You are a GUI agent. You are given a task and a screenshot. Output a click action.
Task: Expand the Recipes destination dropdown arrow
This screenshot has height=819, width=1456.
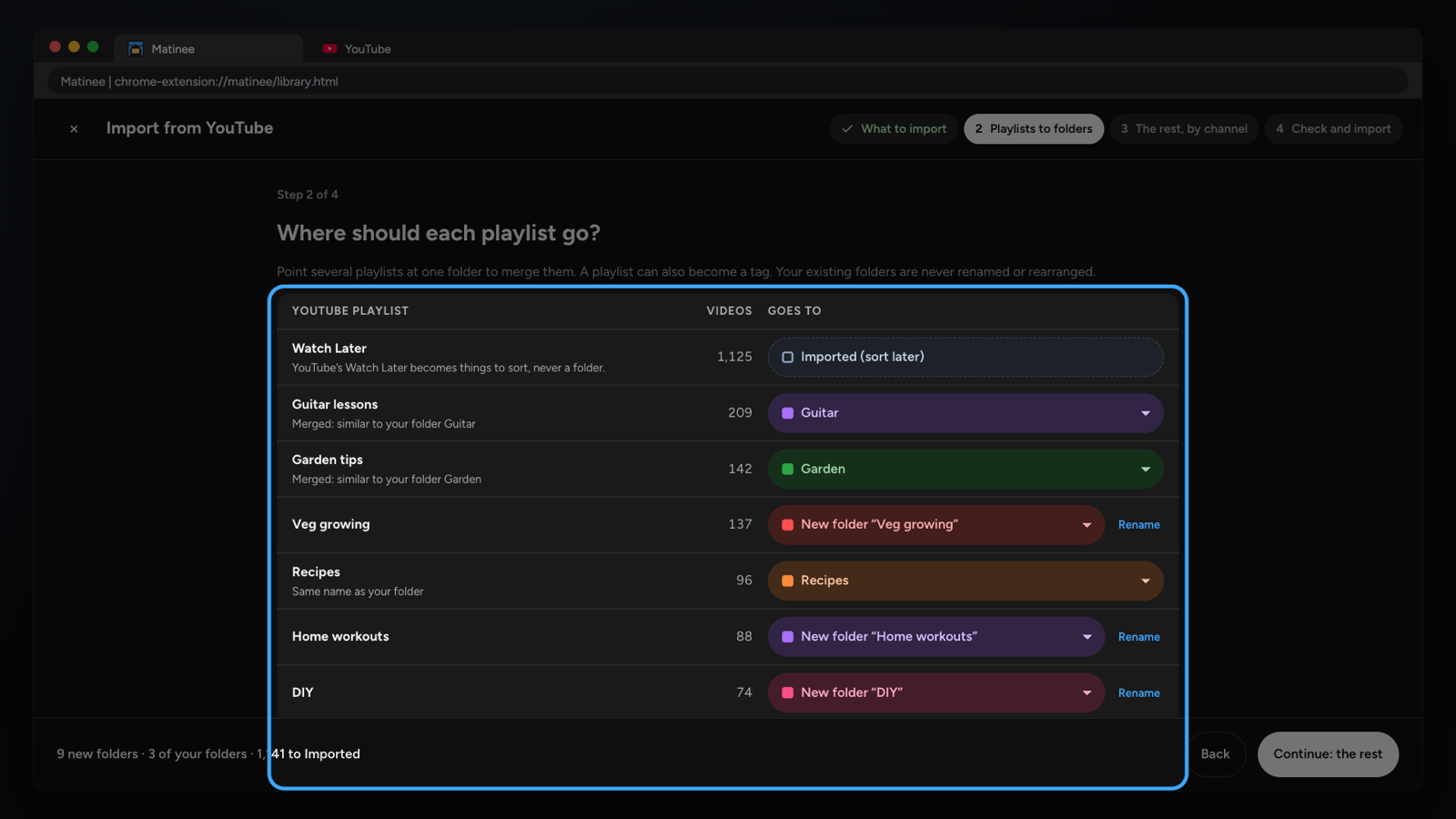coord(1146,581)
